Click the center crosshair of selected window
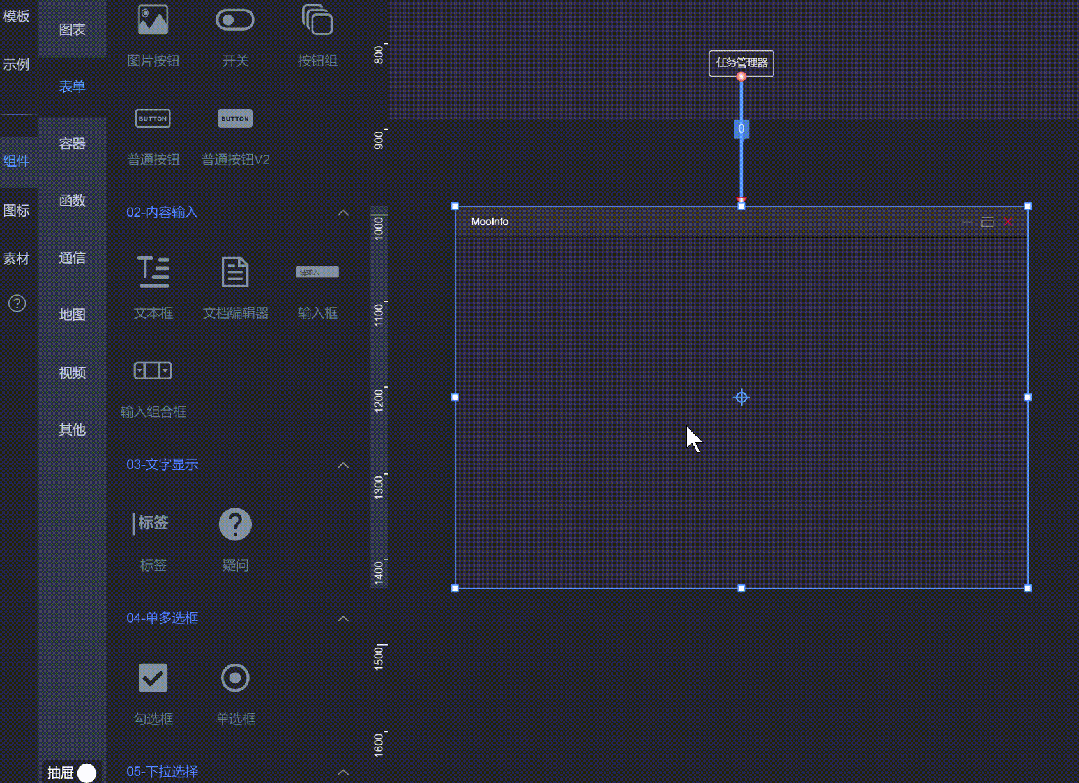This screenshot has width=1079, height=783. 741,397
